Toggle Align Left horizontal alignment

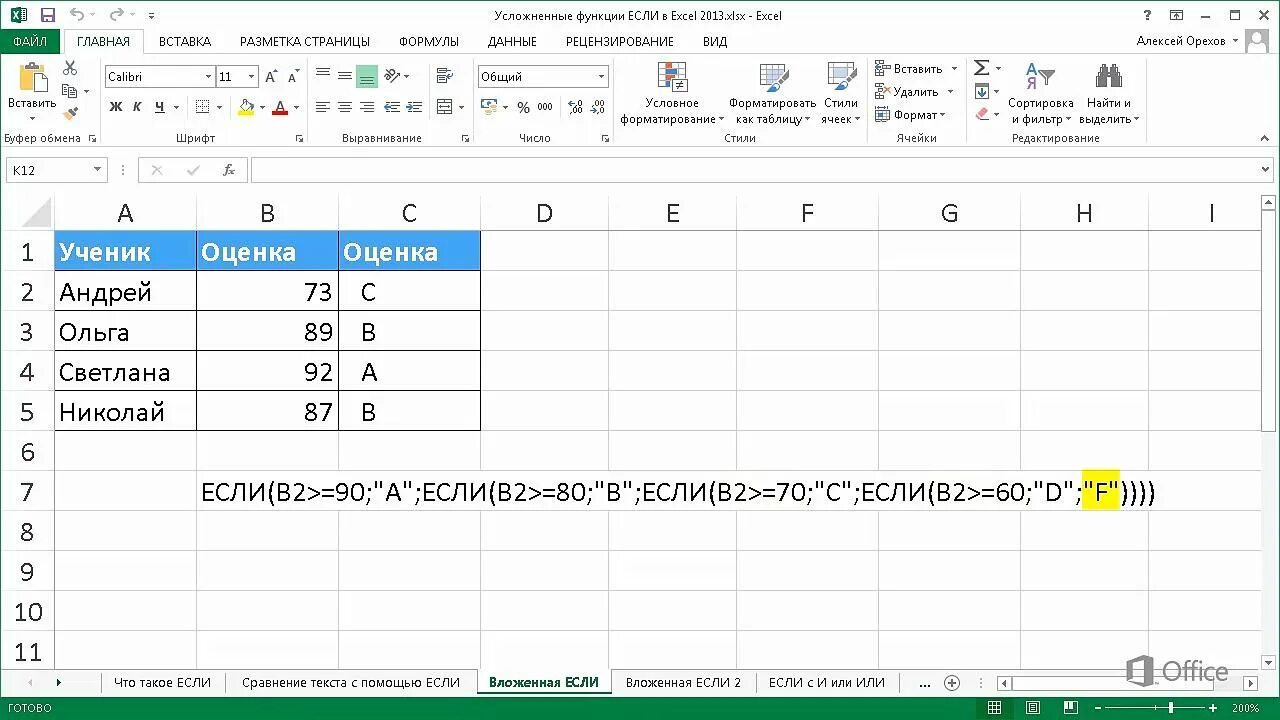323,107
